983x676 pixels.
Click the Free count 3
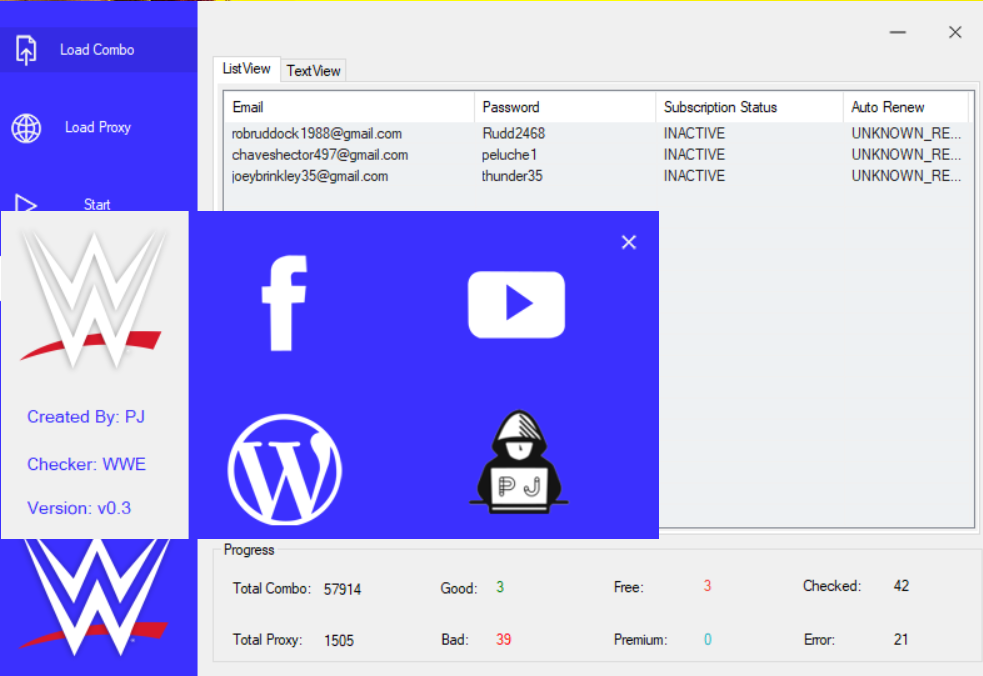click(x=707, y=586)
